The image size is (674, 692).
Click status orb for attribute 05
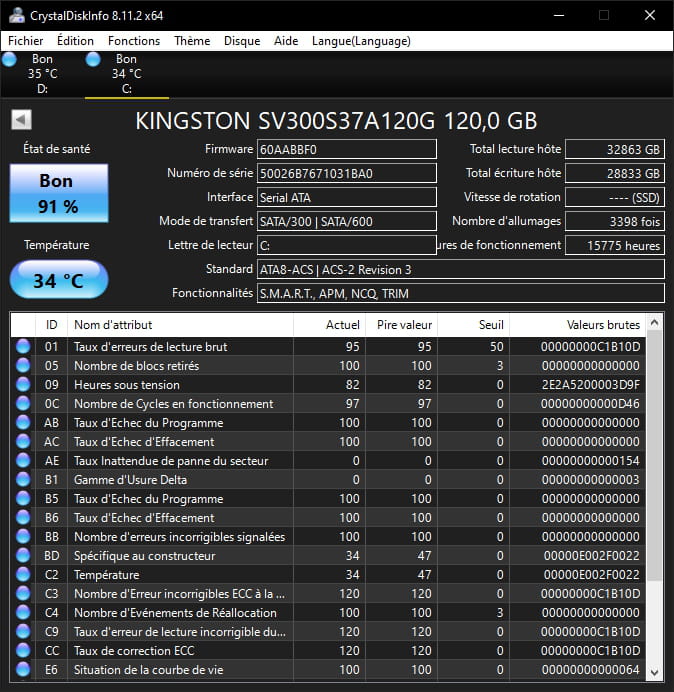23,365
